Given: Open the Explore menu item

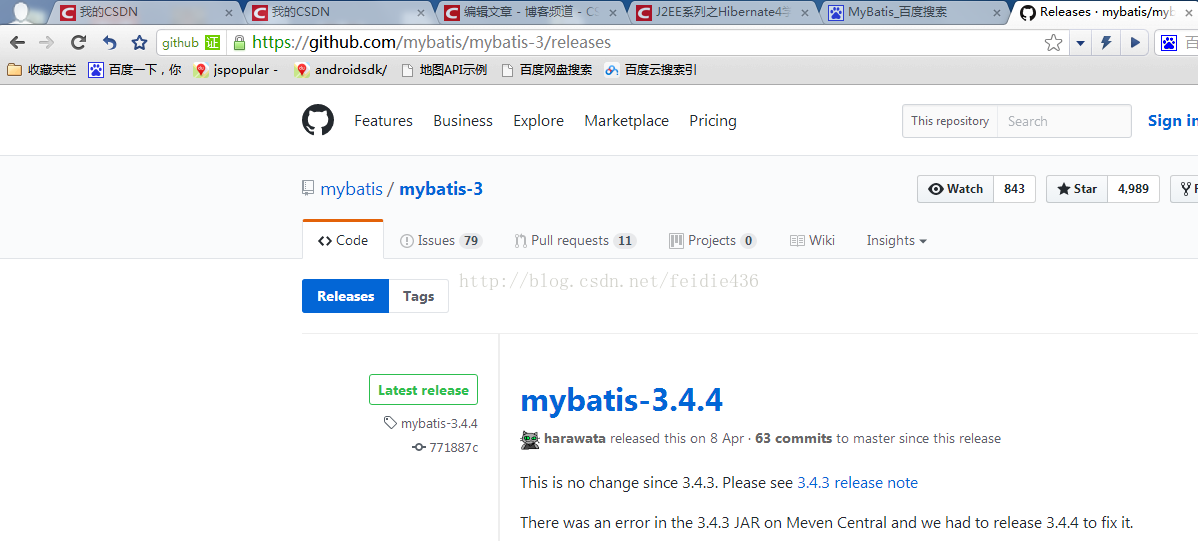Looking at the screenshot, I should click(539, 121).
